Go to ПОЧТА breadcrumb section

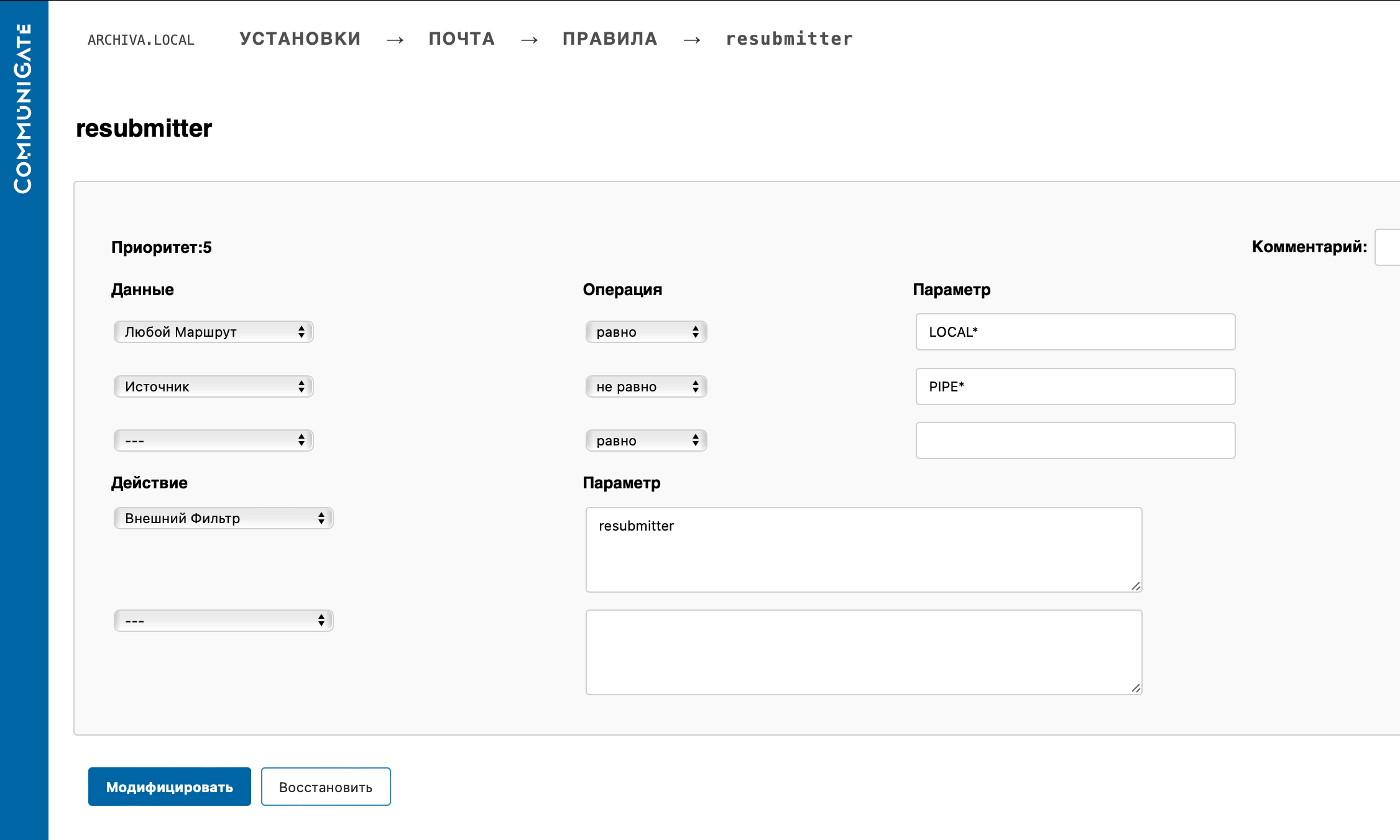point(461,39)
